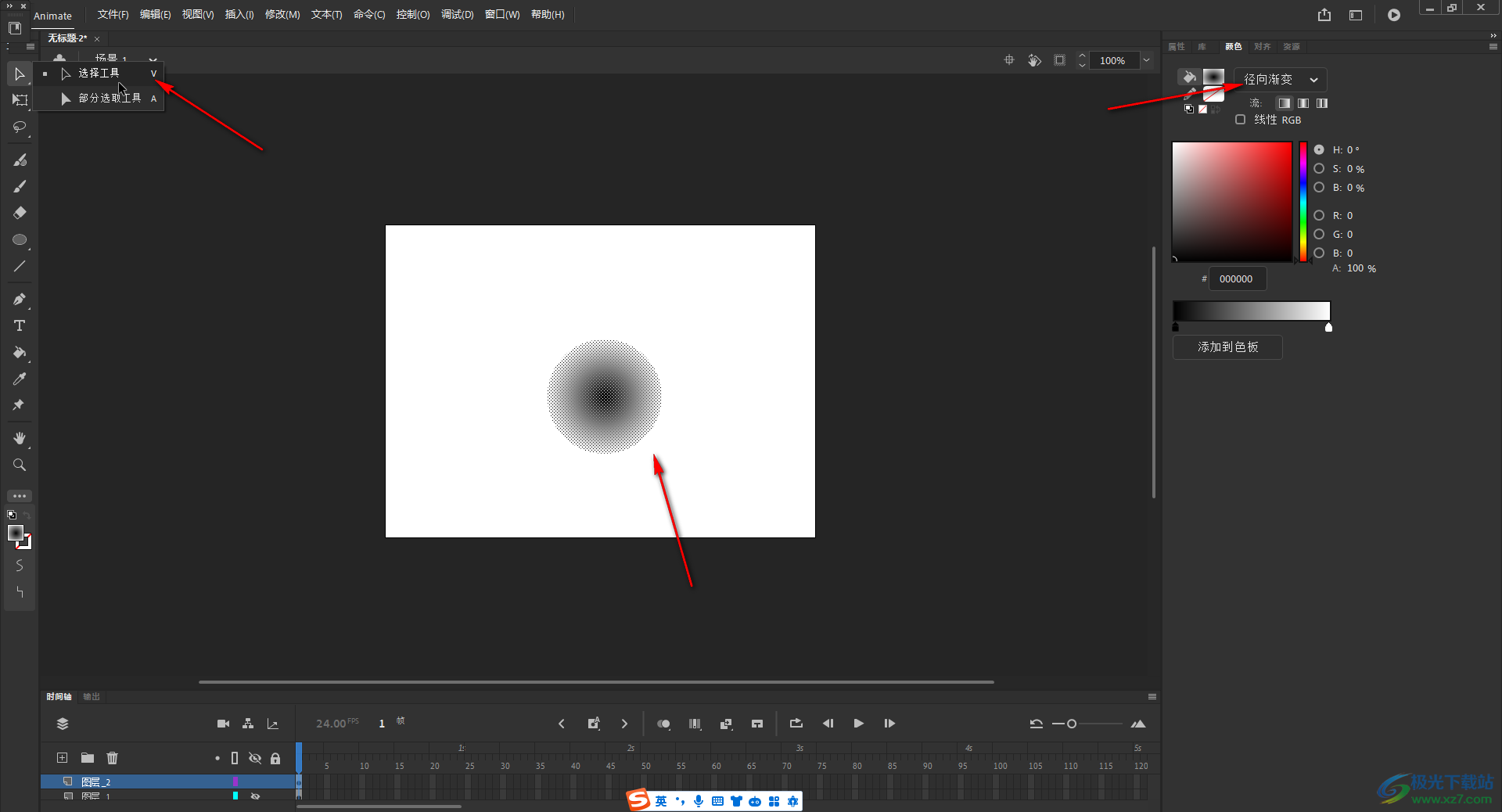
Task: Switch to the 对齐 tab
Action: pyautogui.click(x=1262, y=47)
